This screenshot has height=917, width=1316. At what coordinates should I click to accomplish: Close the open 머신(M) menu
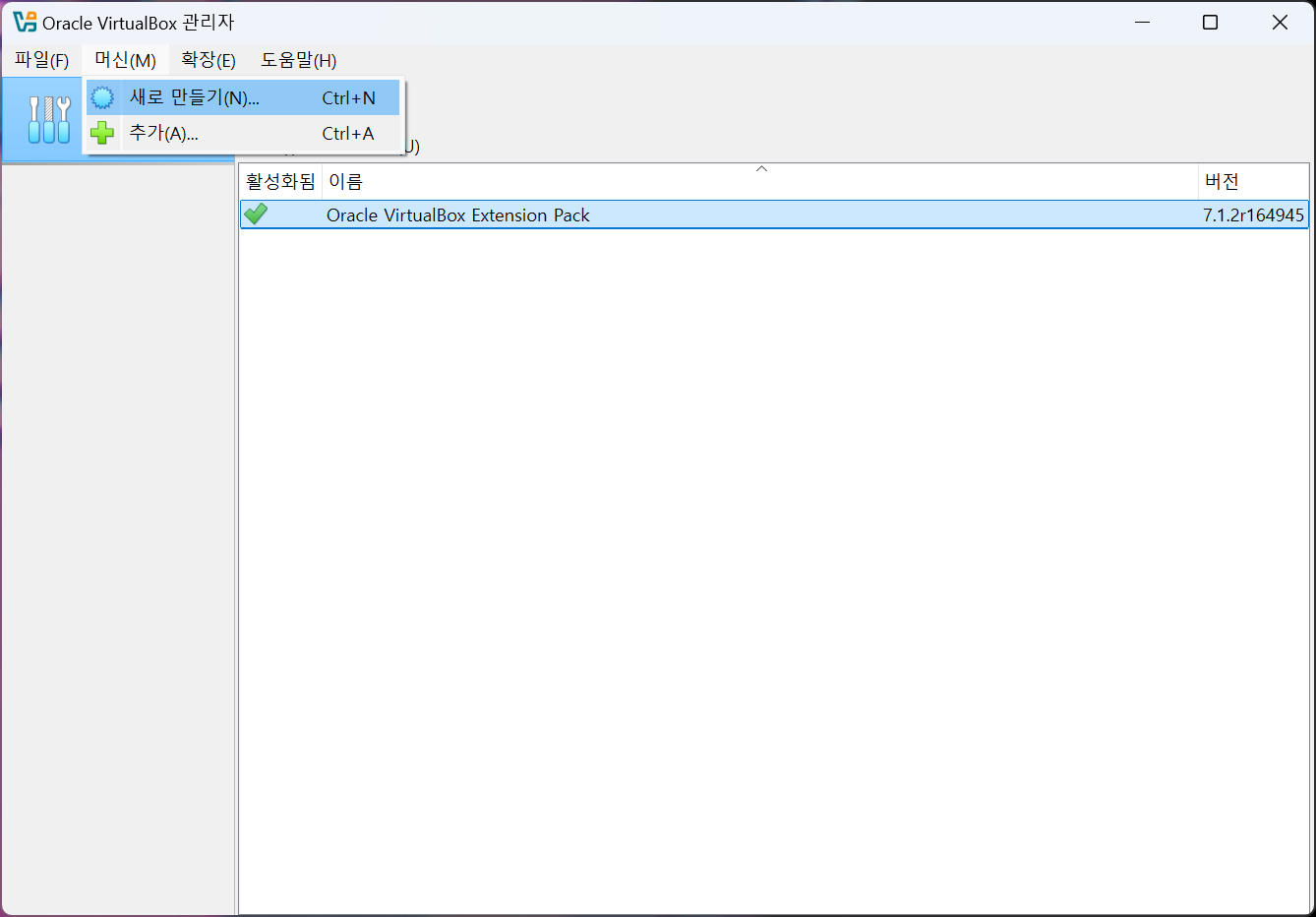(x=125, y=60)
